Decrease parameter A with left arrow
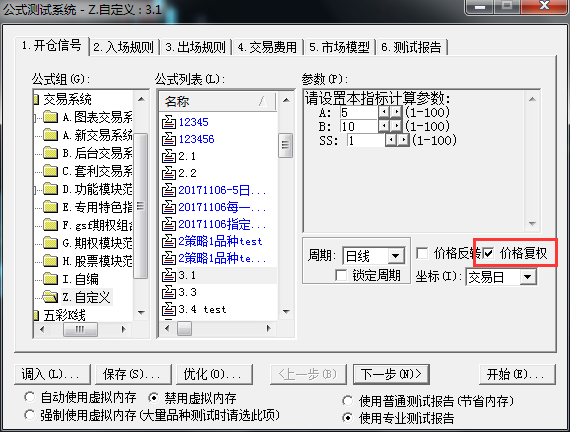The image size is (570, 432). (384, 112)
